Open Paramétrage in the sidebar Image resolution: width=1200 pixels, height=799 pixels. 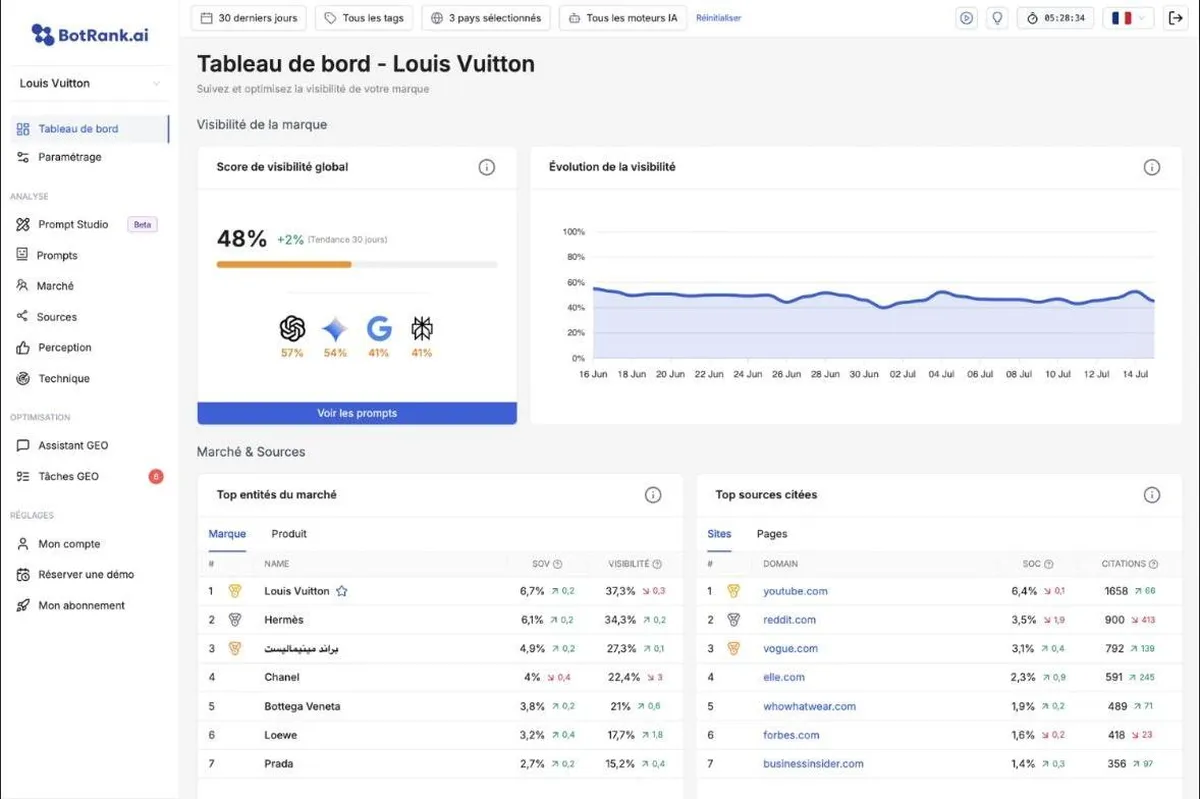pyautogui.click(x=69, y=157)
